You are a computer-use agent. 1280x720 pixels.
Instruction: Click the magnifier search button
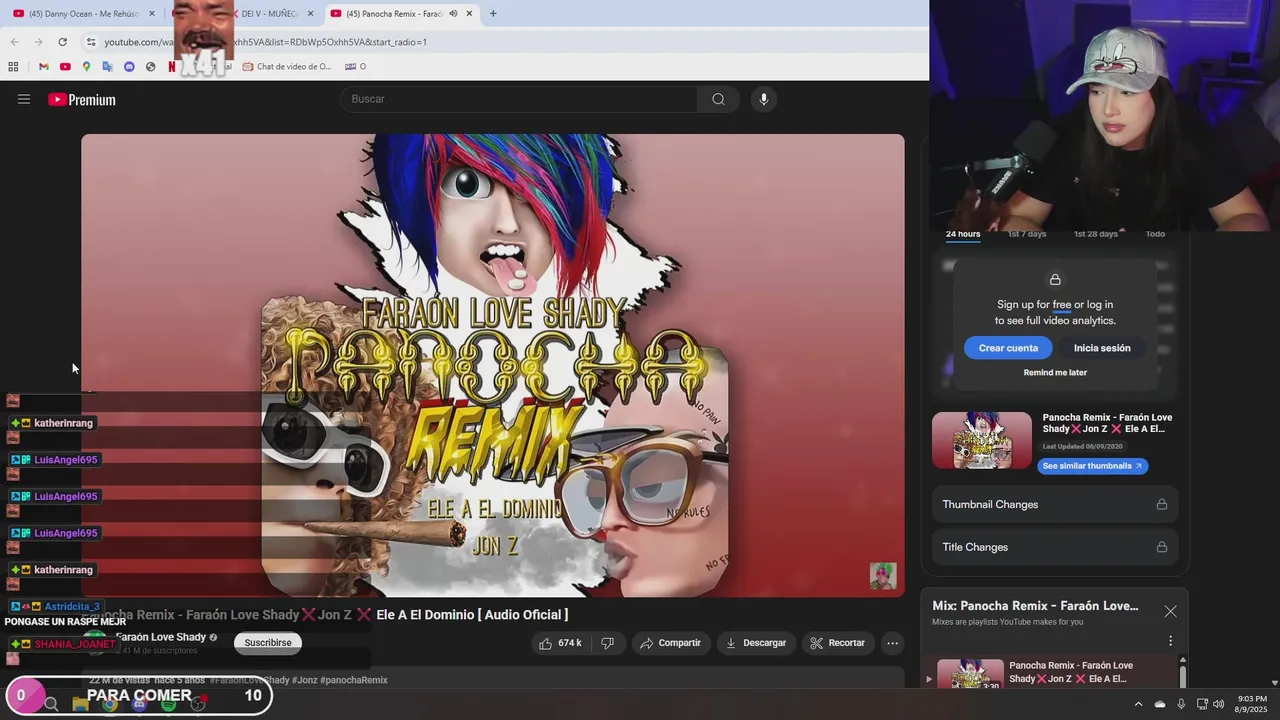[718, 99]
